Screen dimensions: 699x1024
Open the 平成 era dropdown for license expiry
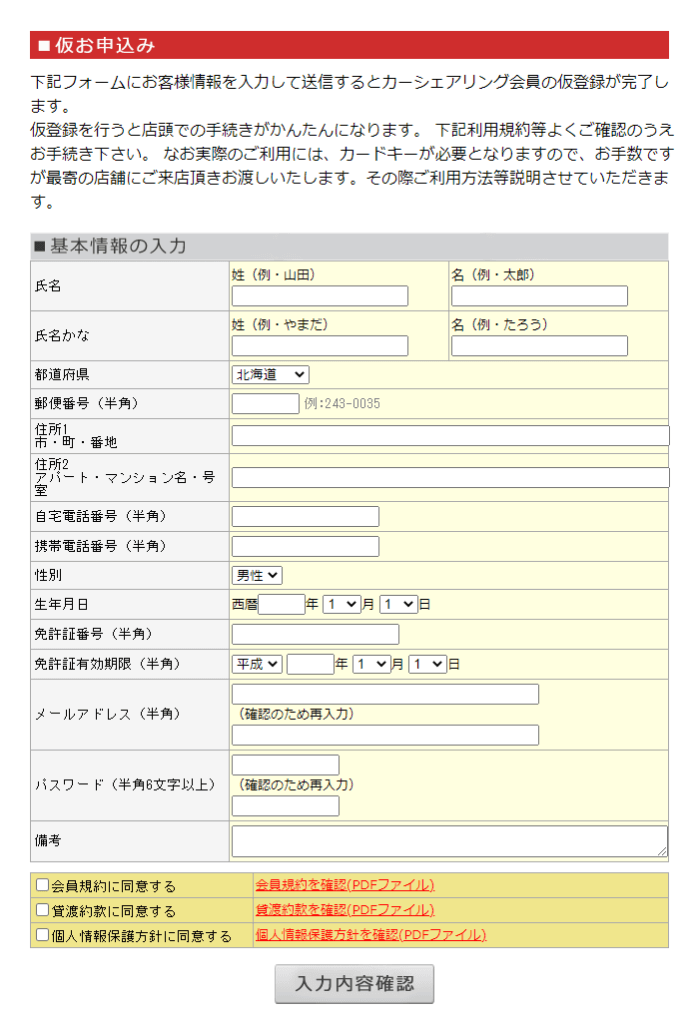pos(257,664)
